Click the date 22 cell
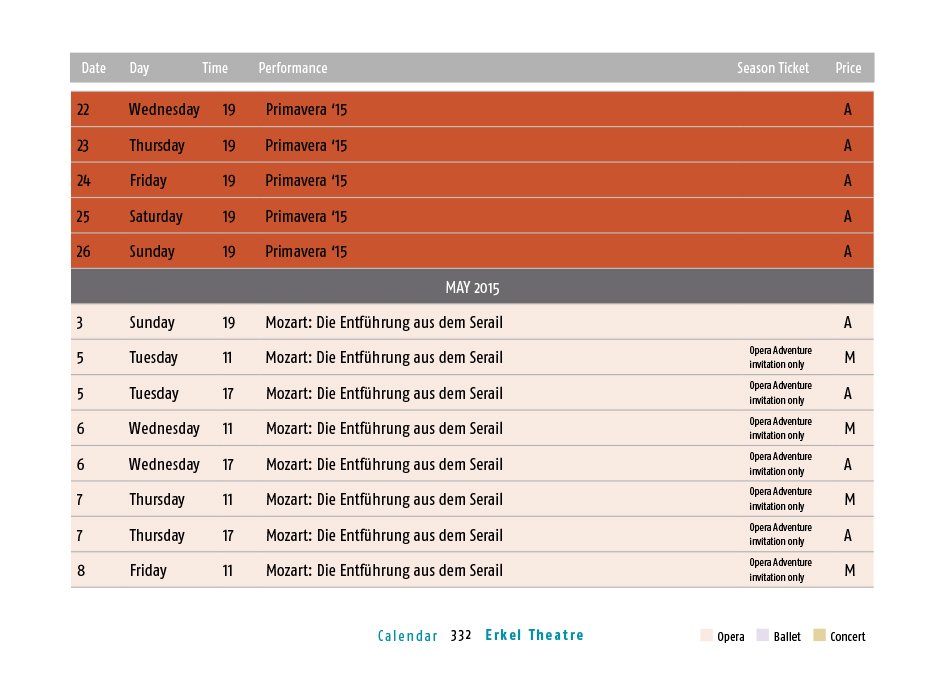945x679 pixels. (83, 110)
